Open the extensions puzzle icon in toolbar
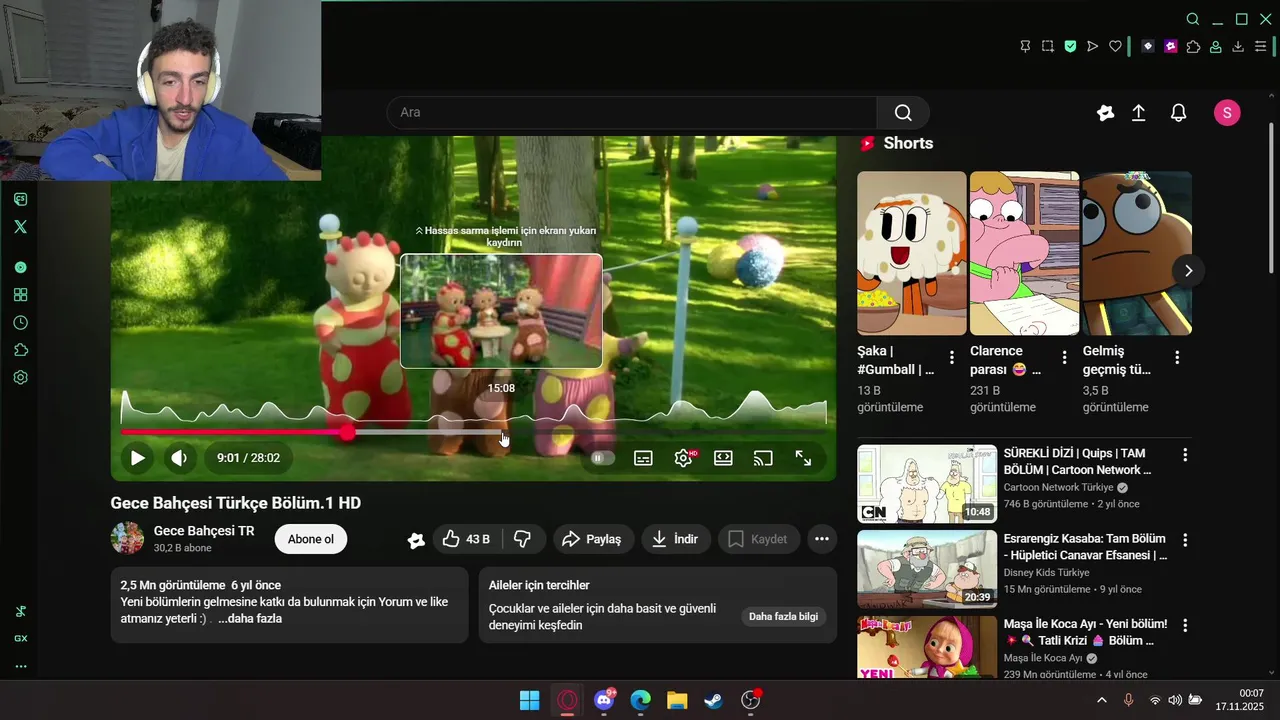The image size is (1280, 720). (1193, 46)
